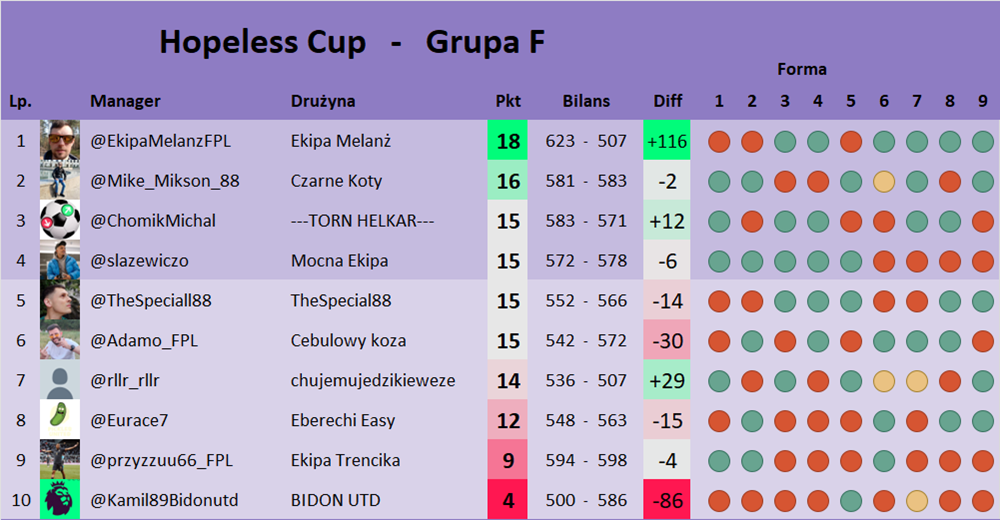Select the yellow form dot in BIDON UTD row
Viewport: 1000px width, 520px height.
click(916, 500)
